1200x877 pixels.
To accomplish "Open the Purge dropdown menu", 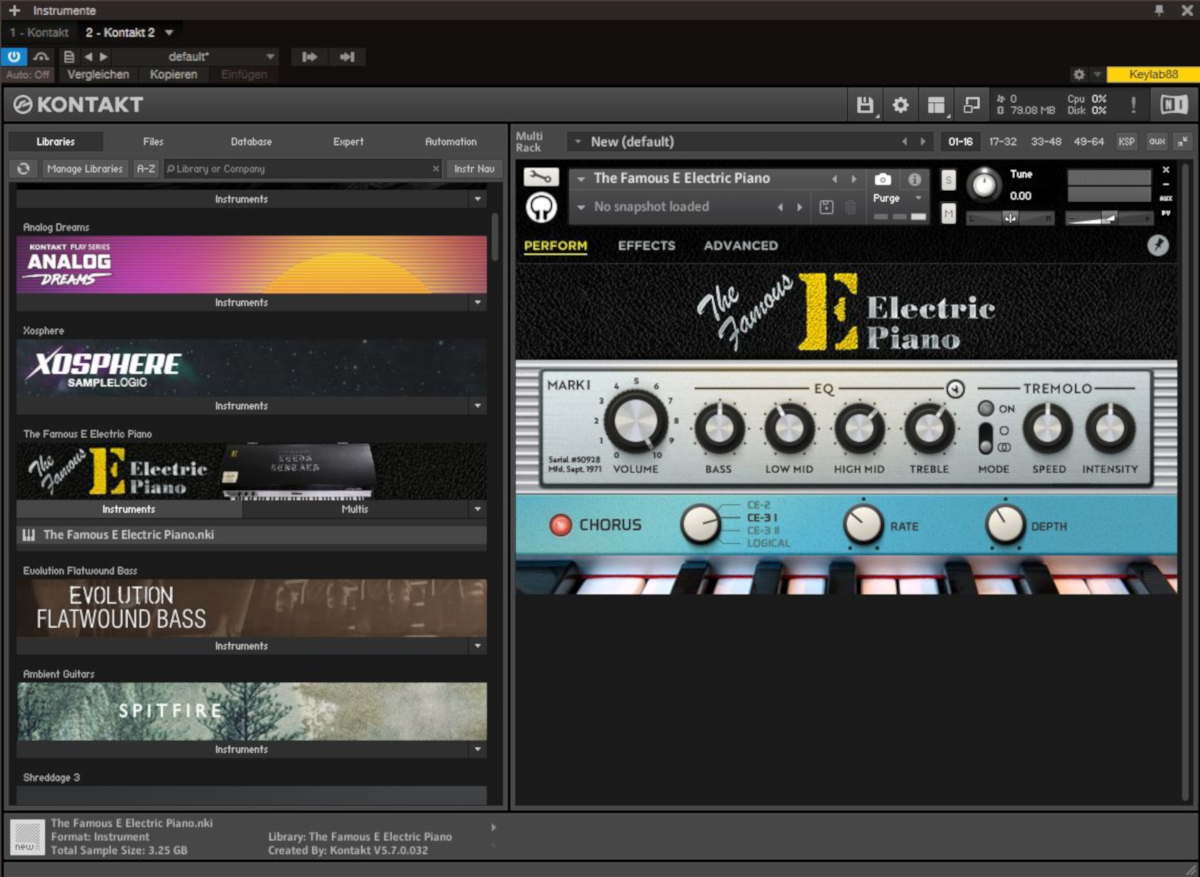I will point(918,198).
